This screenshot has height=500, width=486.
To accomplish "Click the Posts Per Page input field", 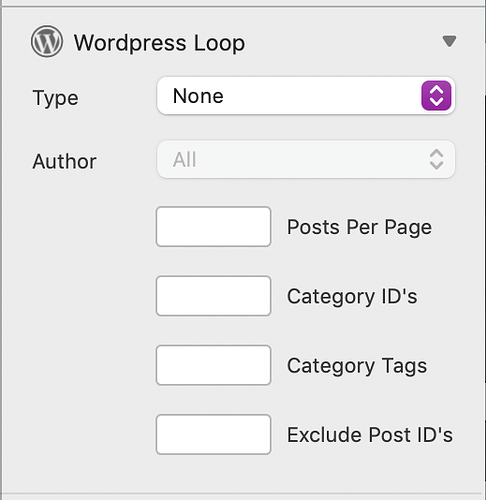I will (213, 227).
